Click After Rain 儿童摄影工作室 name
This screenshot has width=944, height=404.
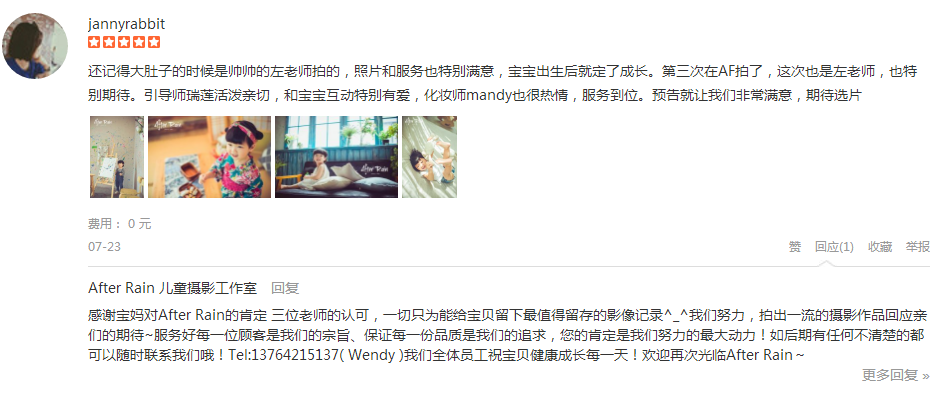173,288
